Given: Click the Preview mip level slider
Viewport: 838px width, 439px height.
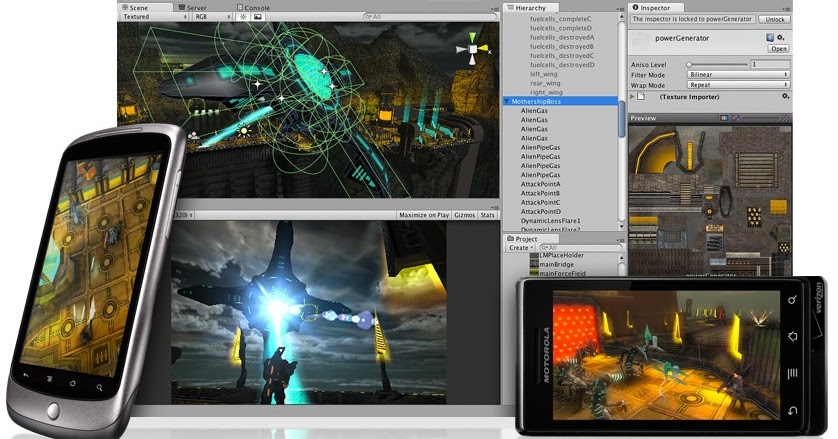Looking at the screenshot, I should pyautogui.click(x=760, y=118).
